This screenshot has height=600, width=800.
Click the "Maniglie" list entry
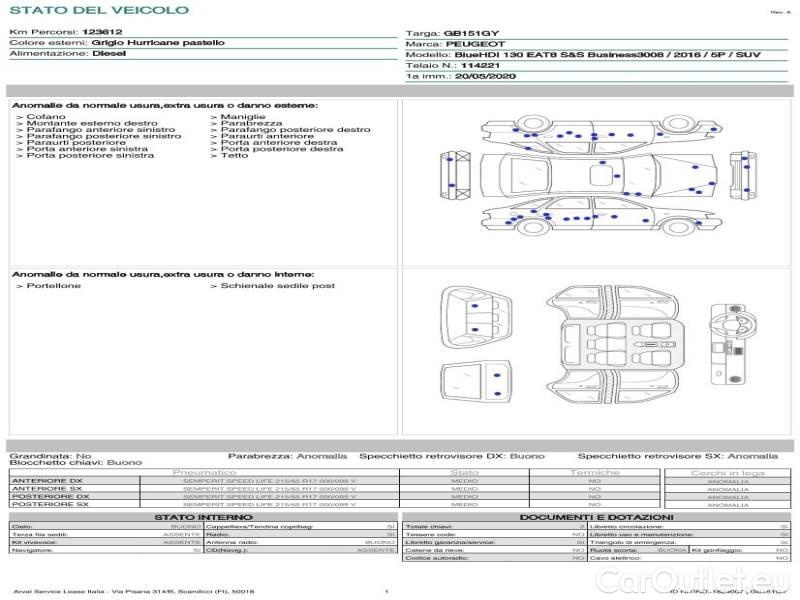(x=243, y=117)
